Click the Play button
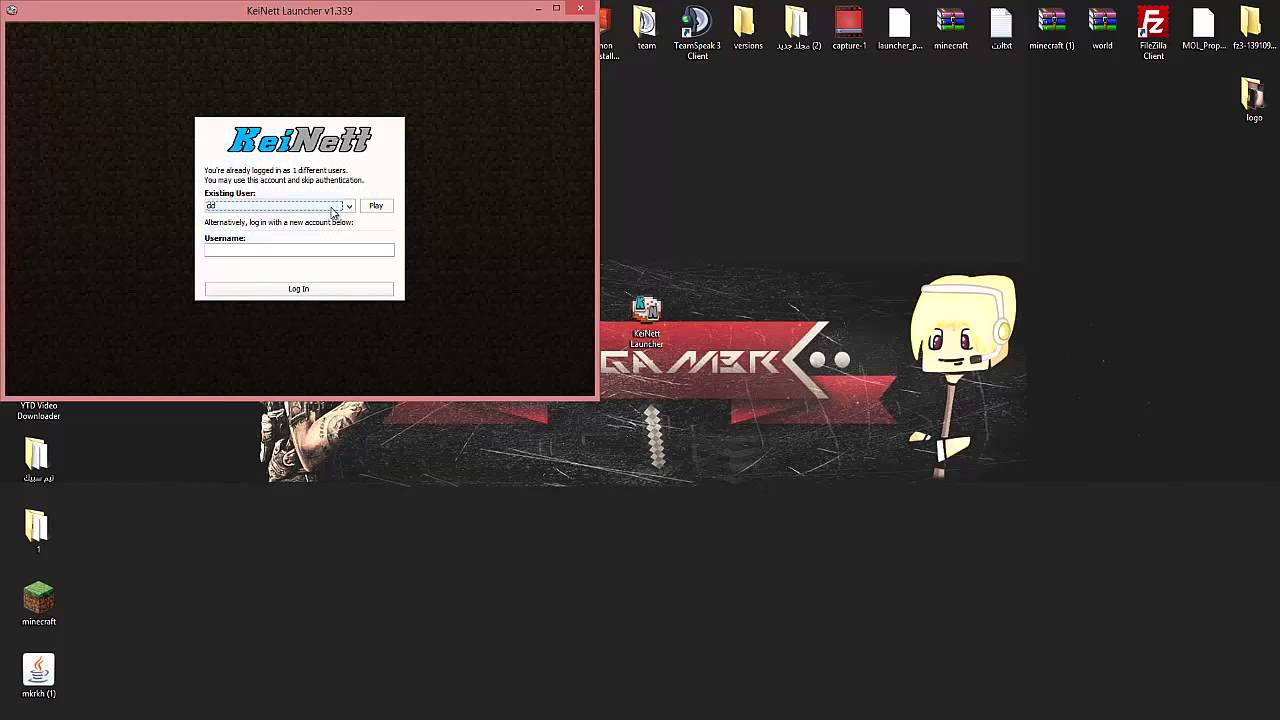Image resolution: width=1280 pixels, height=720 pixels. (x=376, y=206)
